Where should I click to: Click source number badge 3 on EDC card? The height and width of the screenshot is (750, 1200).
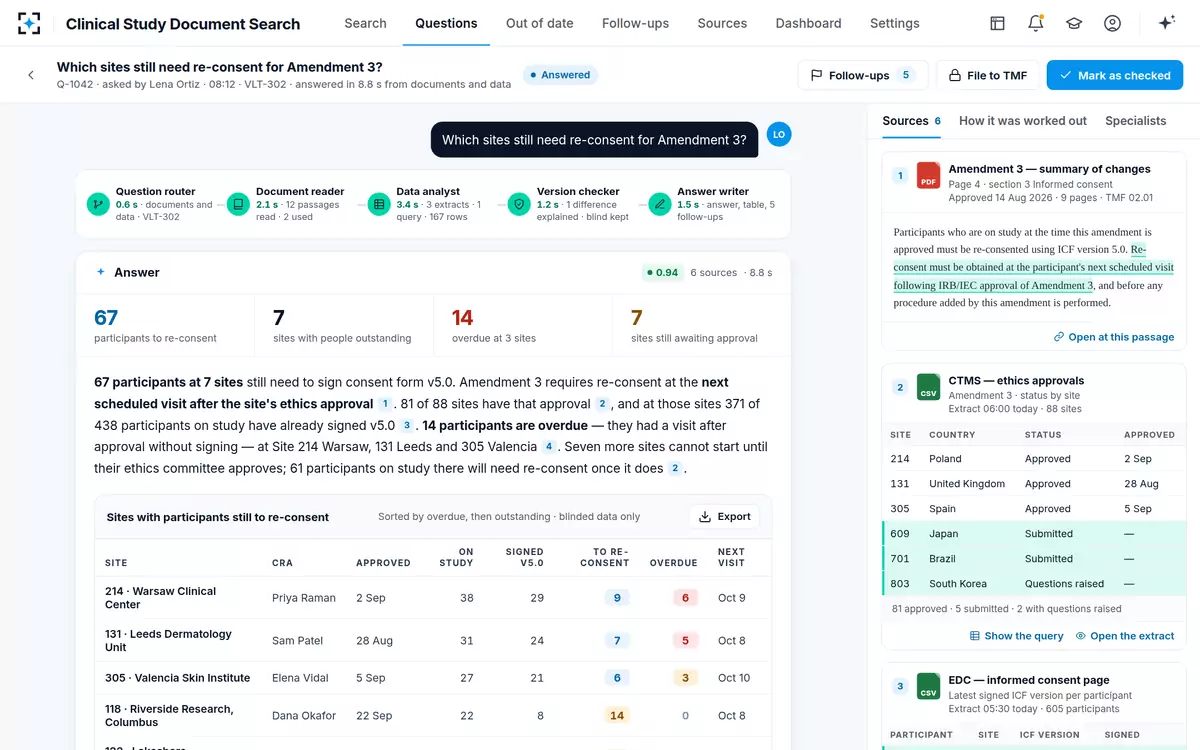900,686
